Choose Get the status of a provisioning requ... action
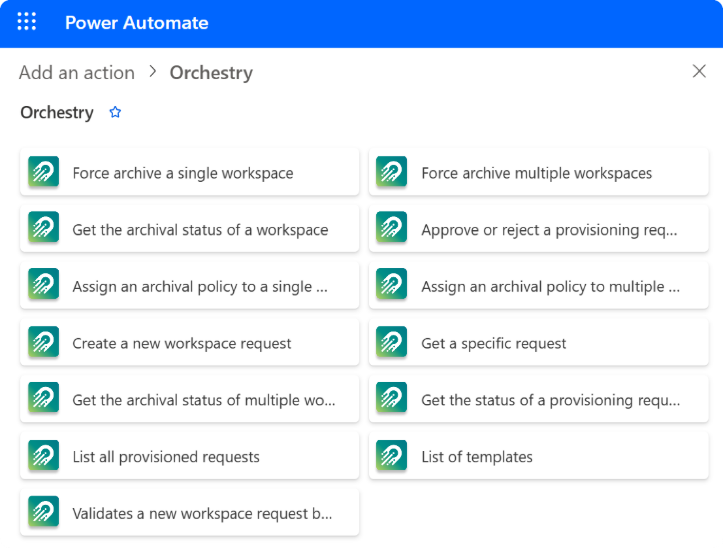Viewport: 723px width, 549px height. (539, 399)
